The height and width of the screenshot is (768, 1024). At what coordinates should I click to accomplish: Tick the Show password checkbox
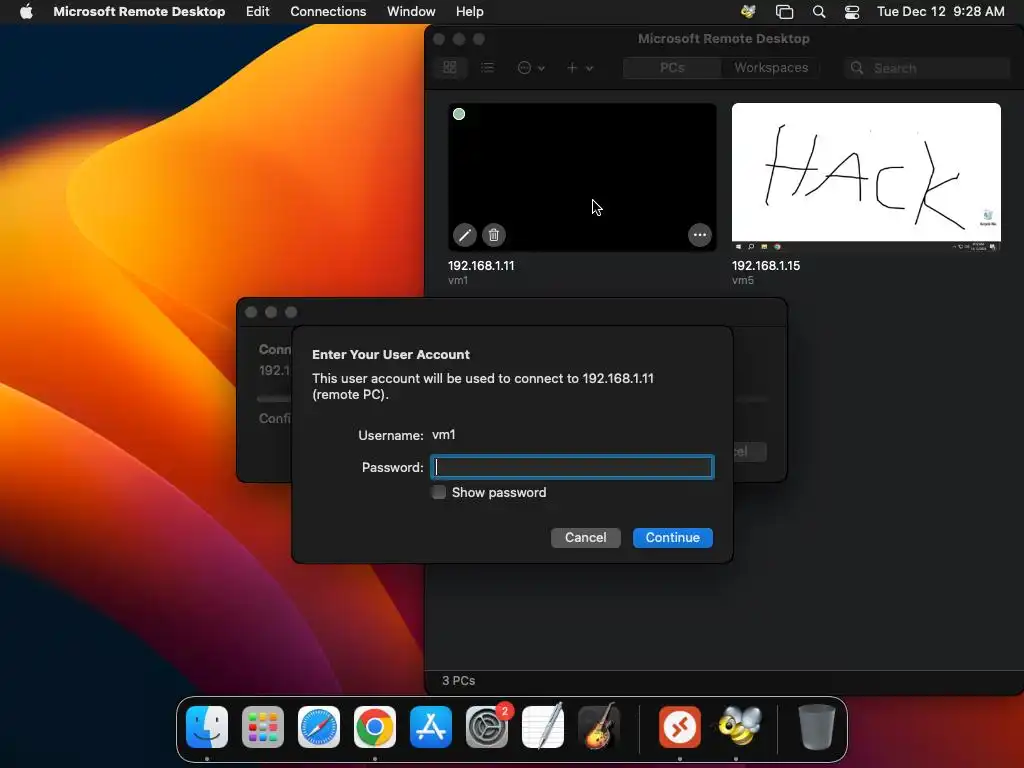(439, 492)
